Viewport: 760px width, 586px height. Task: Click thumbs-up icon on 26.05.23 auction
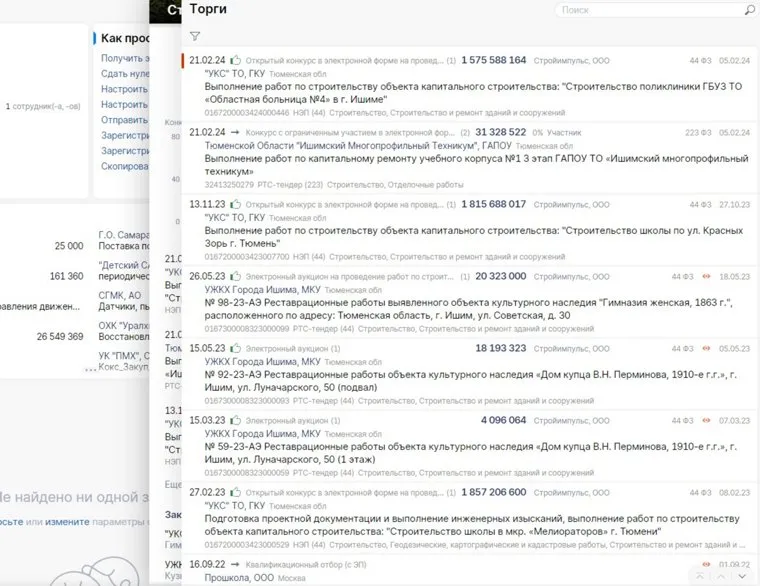236,276
